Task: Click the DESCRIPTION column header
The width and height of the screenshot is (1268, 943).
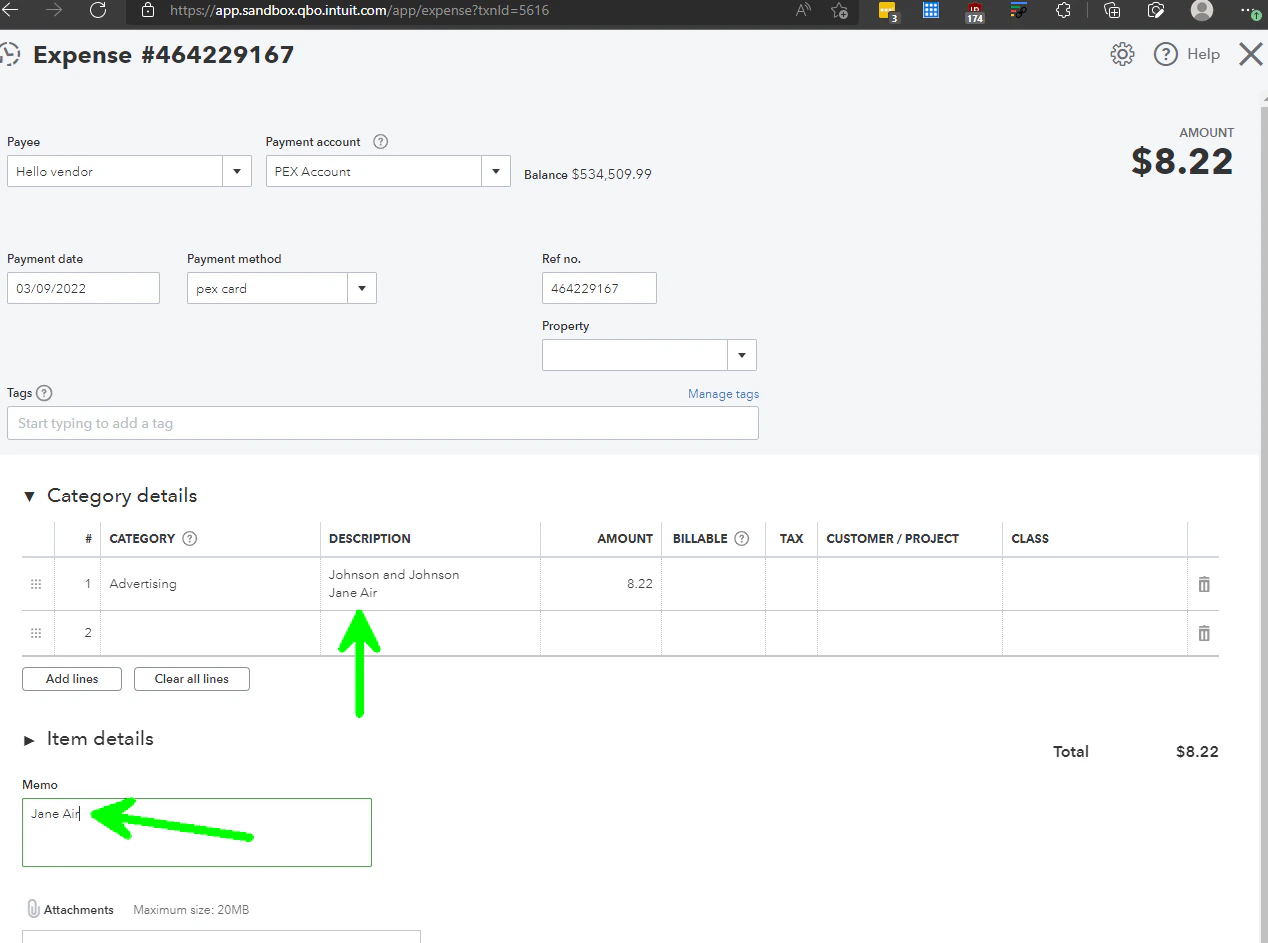Action: click(x=370, y=538)
